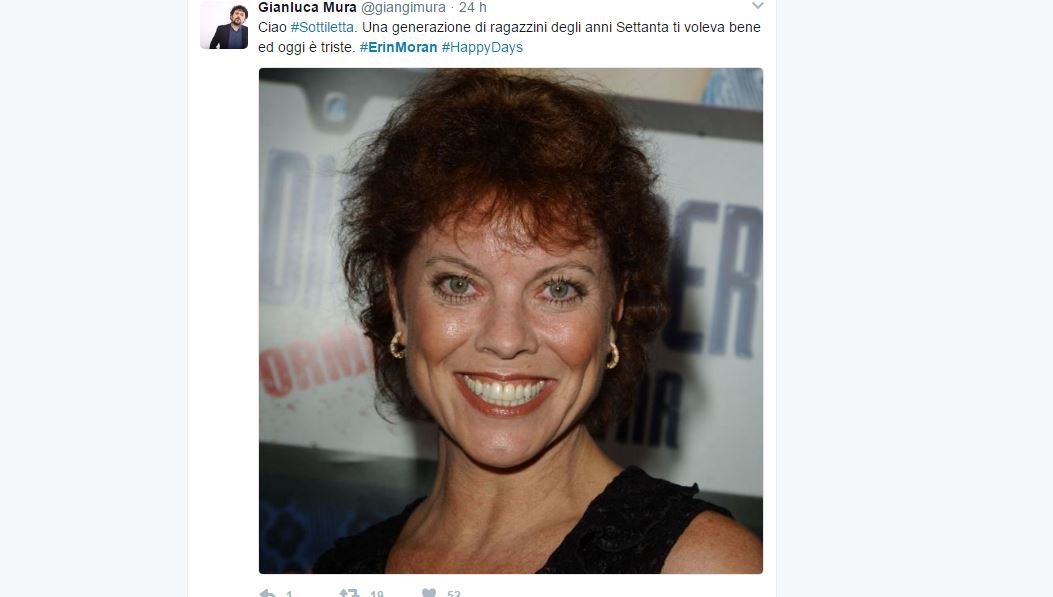Click the blank margin right of the tweet
The height and width of the screenshot is (597, 1053).
click(915, 298)
